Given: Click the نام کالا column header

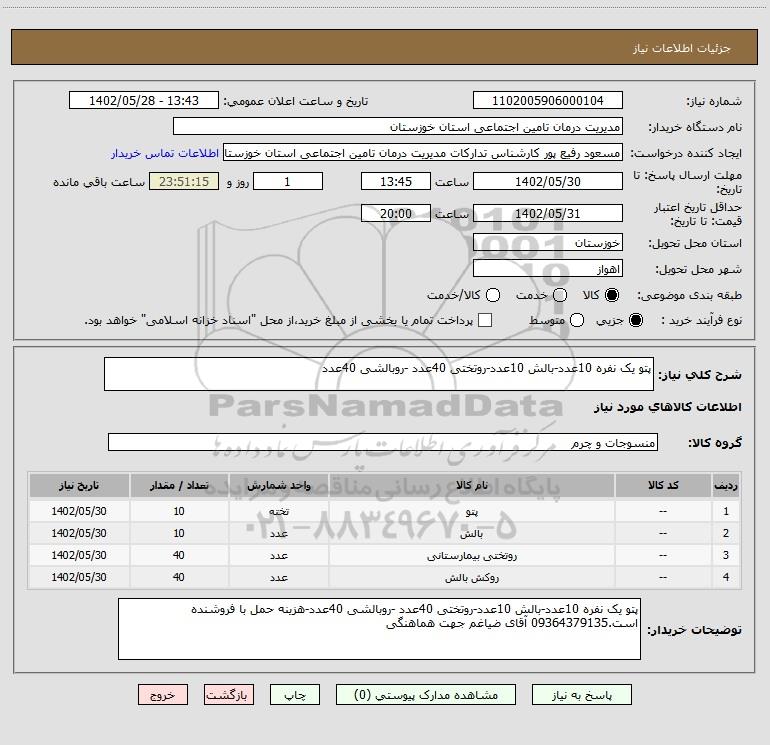Looking at the screenshot, I should point(472,485).
